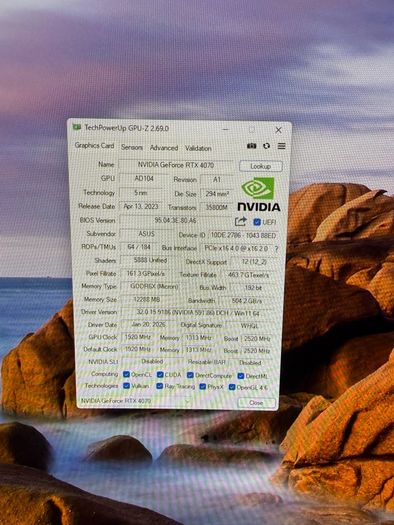
Task: Click the Revision value A1
Action: pyautogui.click(x=217, y=179)
